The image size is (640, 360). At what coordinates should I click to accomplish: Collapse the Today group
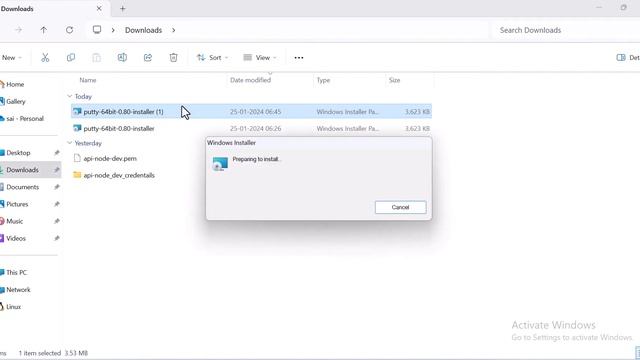(69, 96)
